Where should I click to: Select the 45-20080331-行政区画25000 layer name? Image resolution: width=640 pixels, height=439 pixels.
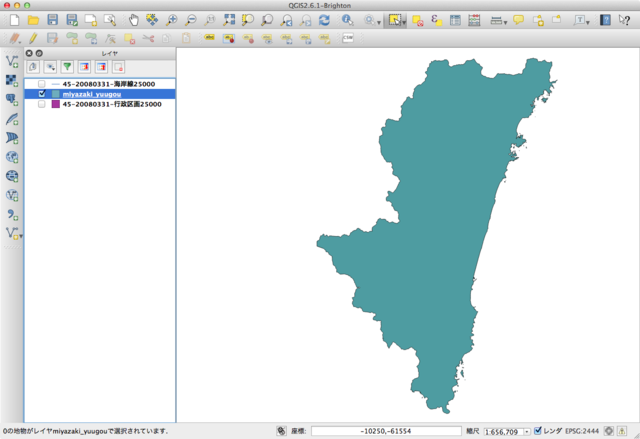point(112,104)
